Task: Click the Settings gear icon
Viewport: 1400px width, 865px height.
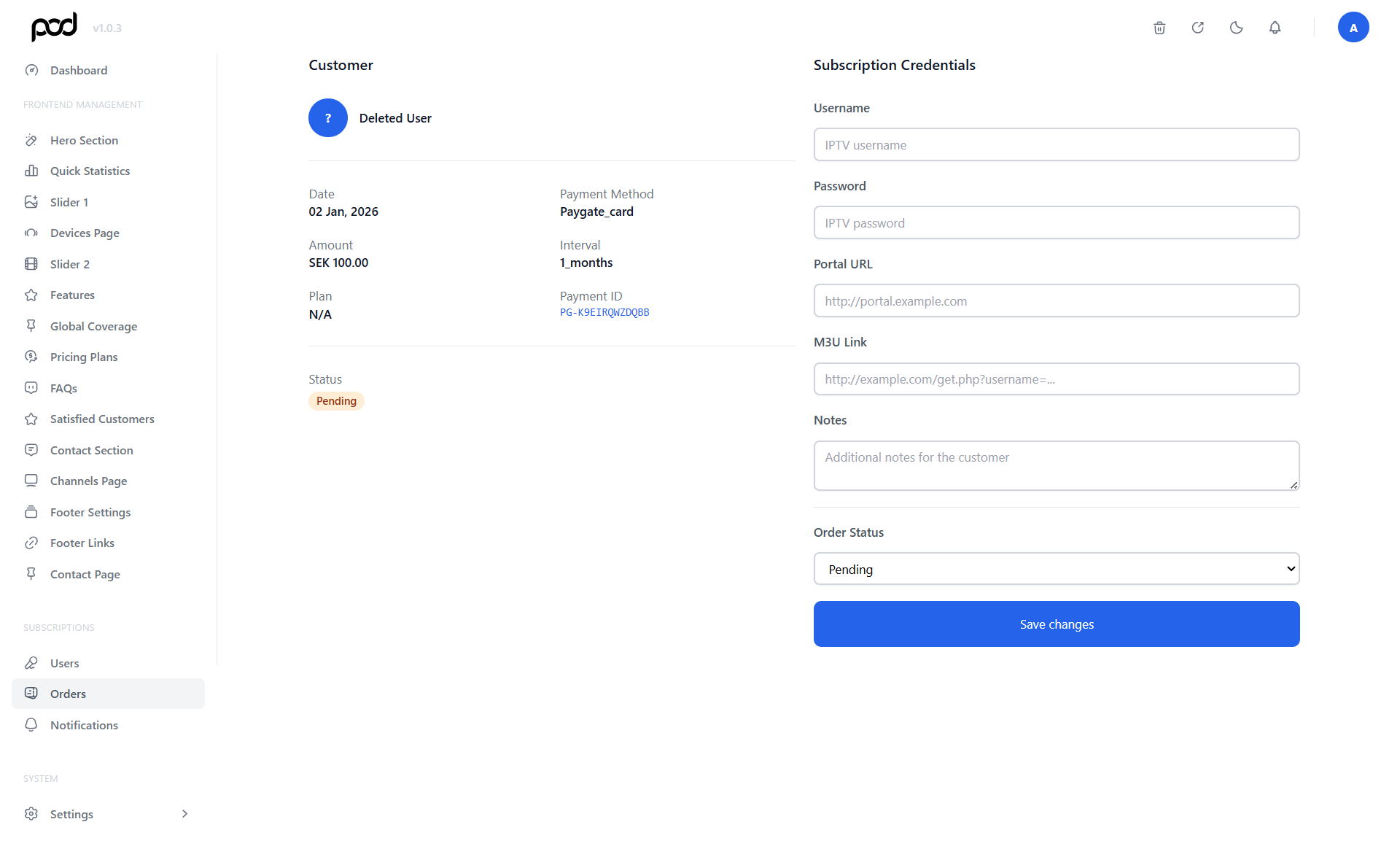Action: click(31, 814)
